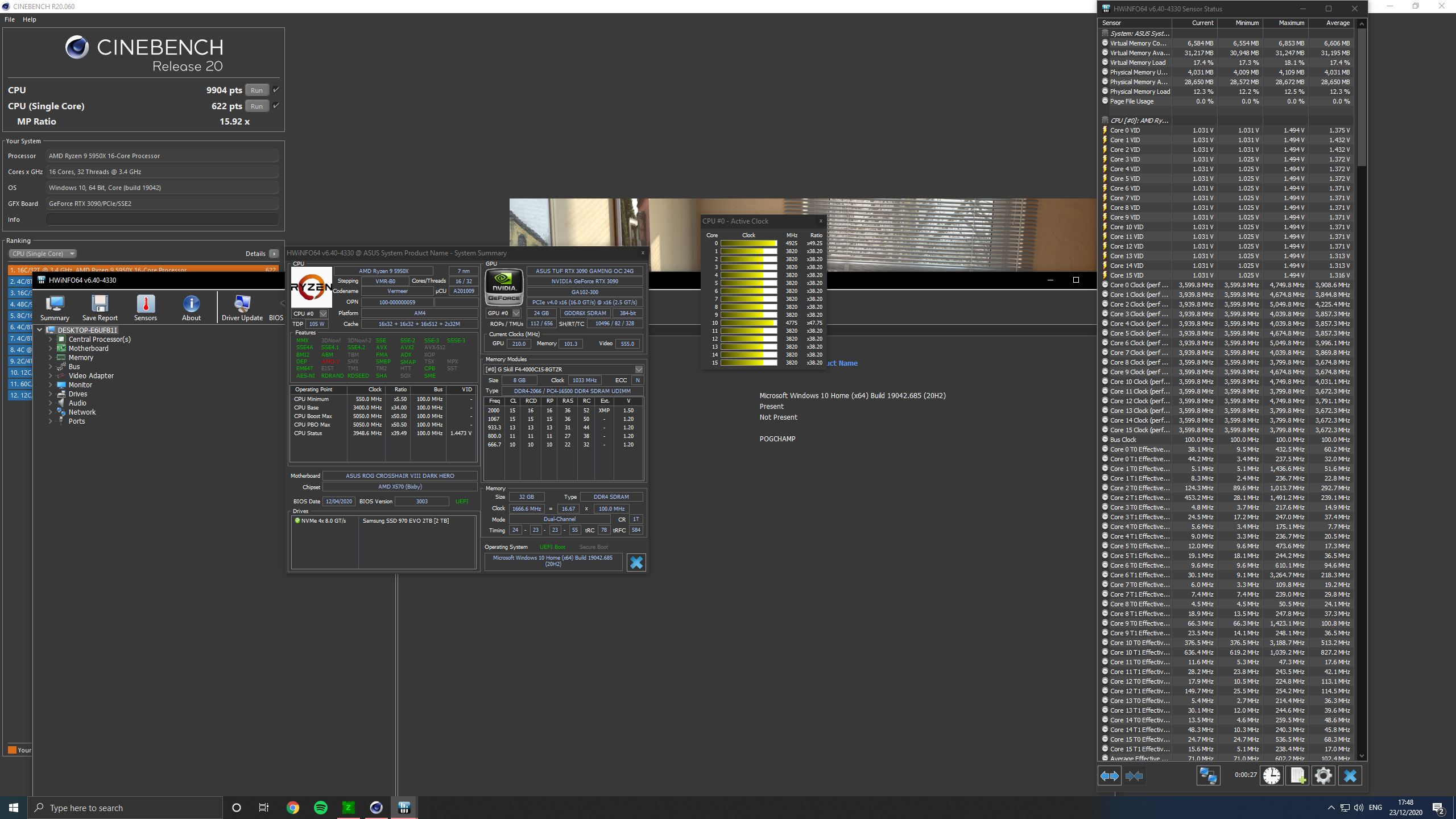Expand the Motherboard tree node

click(x=51, y=349)
